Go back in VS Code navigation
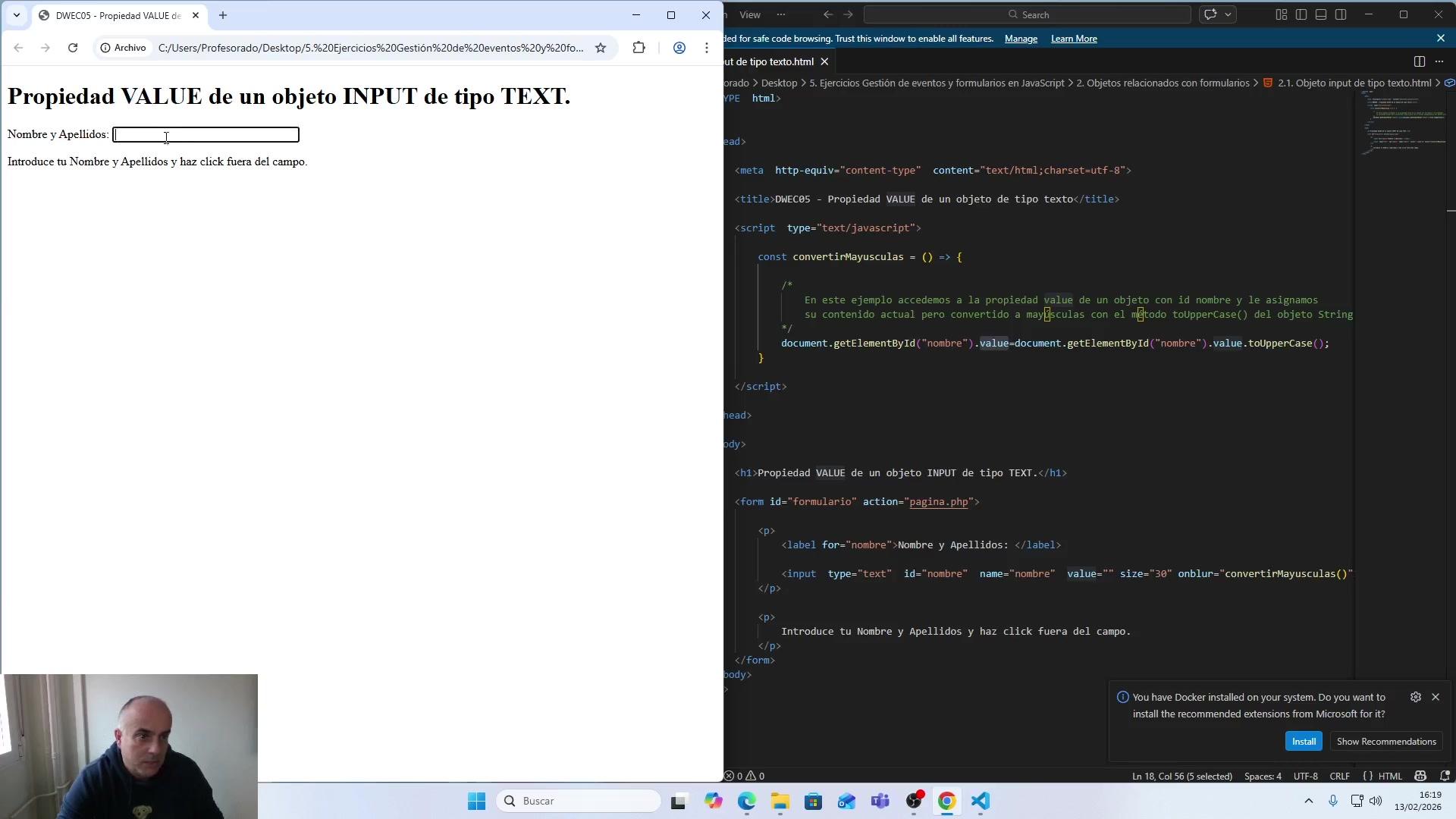This screenshot has width=1456, height=819. click(x=828, y=14)
